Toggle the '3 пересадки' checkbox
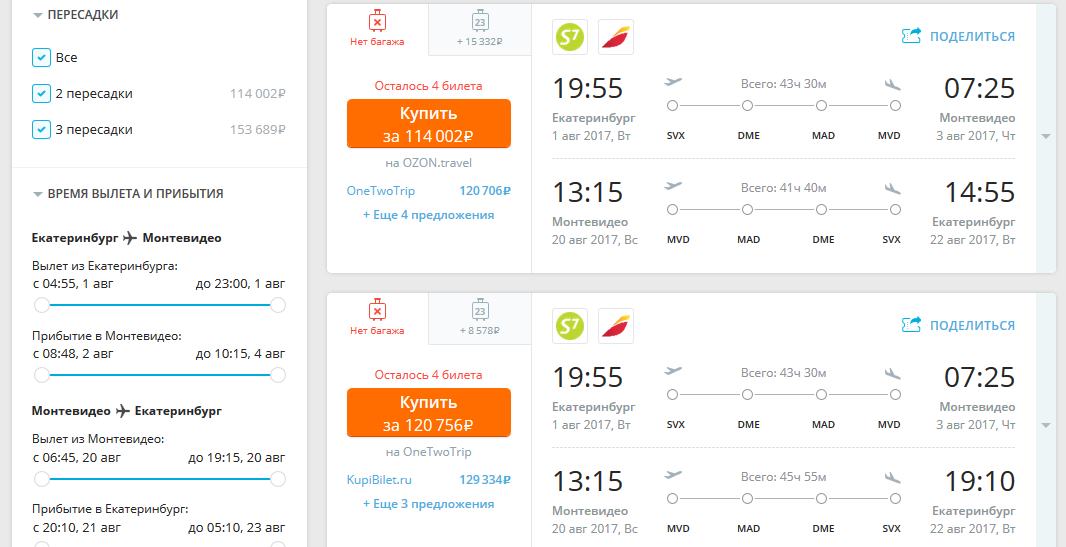The height and width of the screenshot is (547, 1066). pyautogui.click(x=41, y=130)
